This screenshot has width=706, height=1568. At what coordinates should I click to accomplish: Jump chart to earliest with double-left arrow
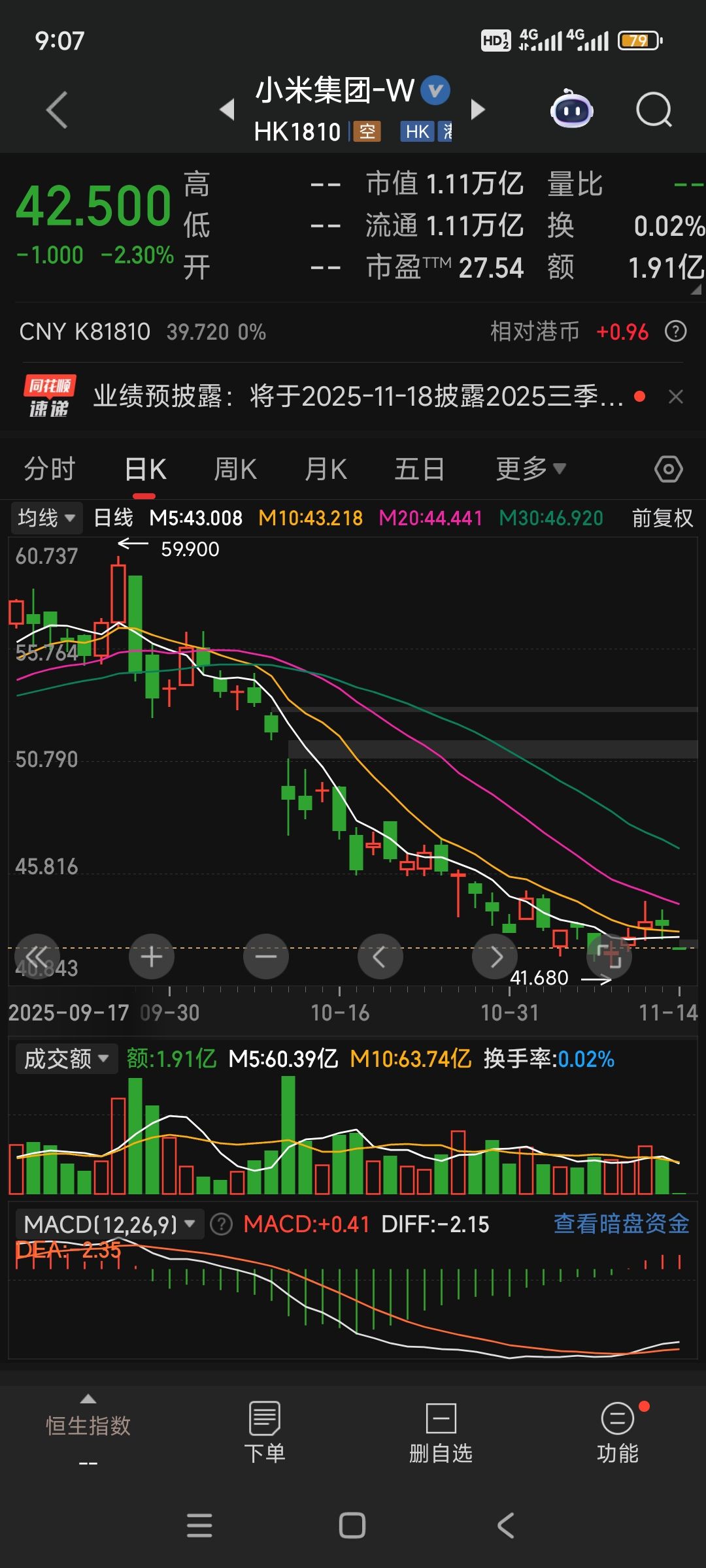(37, 957)
